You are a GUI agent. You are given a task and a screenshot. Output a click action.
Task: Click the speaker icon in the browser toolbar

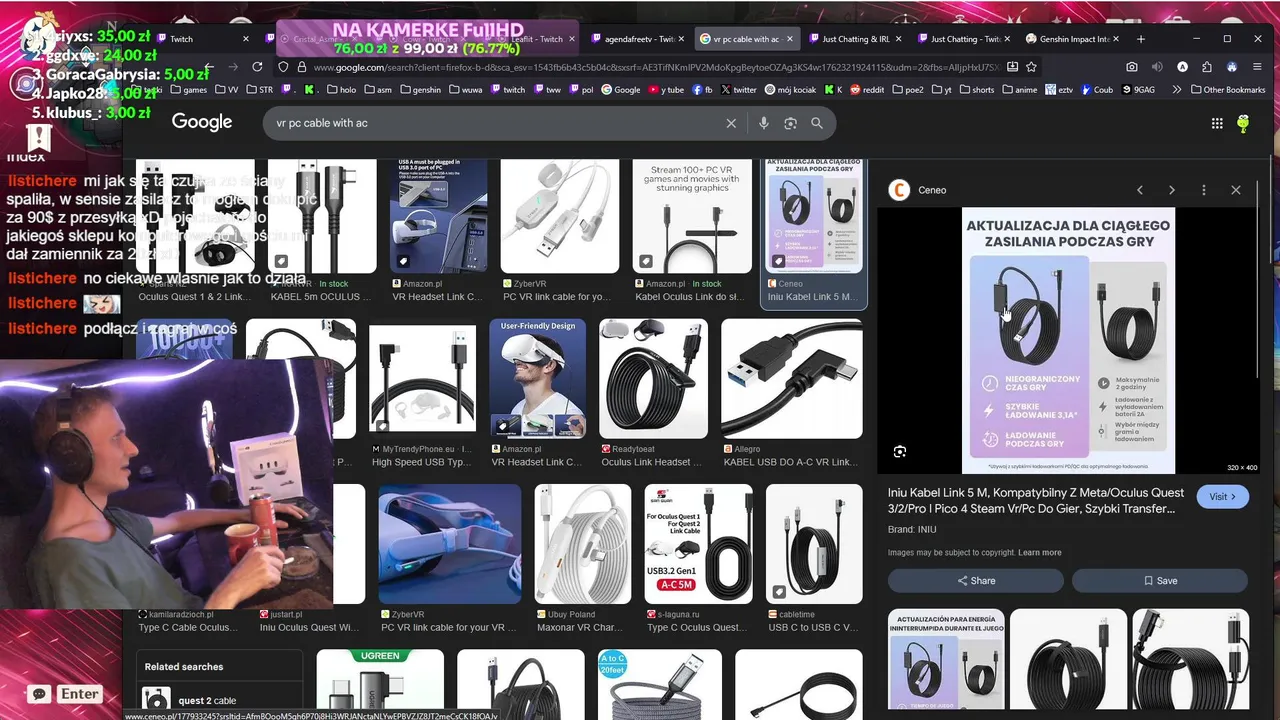[x=1157, y=67]
